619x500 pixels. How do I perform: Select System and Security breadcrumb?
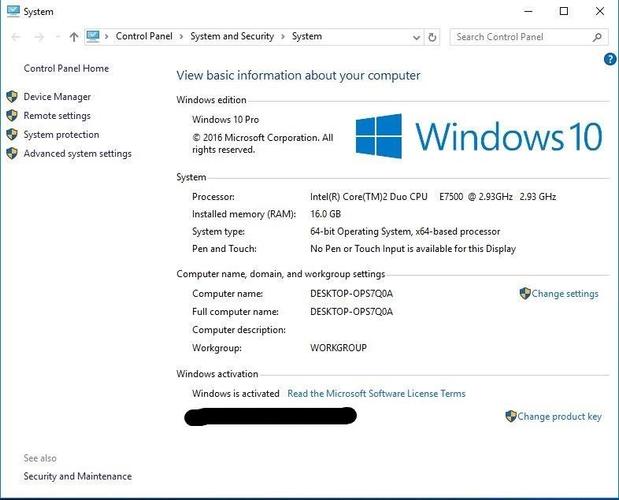coord(232,36)
